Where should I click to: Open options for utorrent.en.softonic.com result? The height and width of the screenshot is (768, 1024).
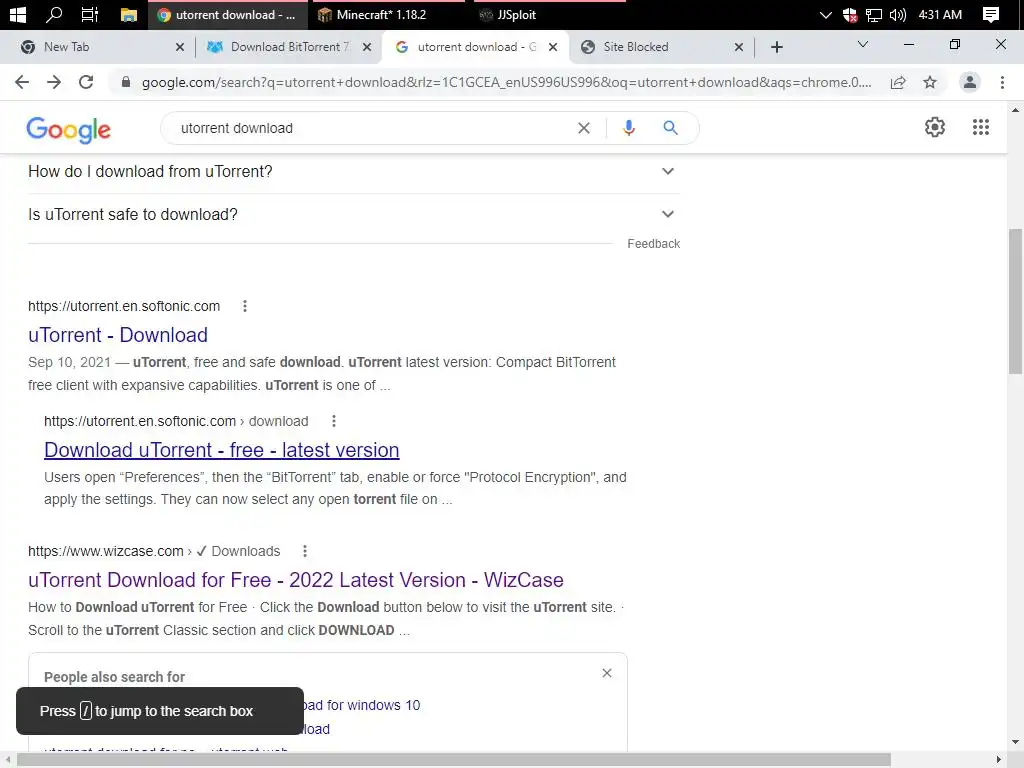(245, 306)
